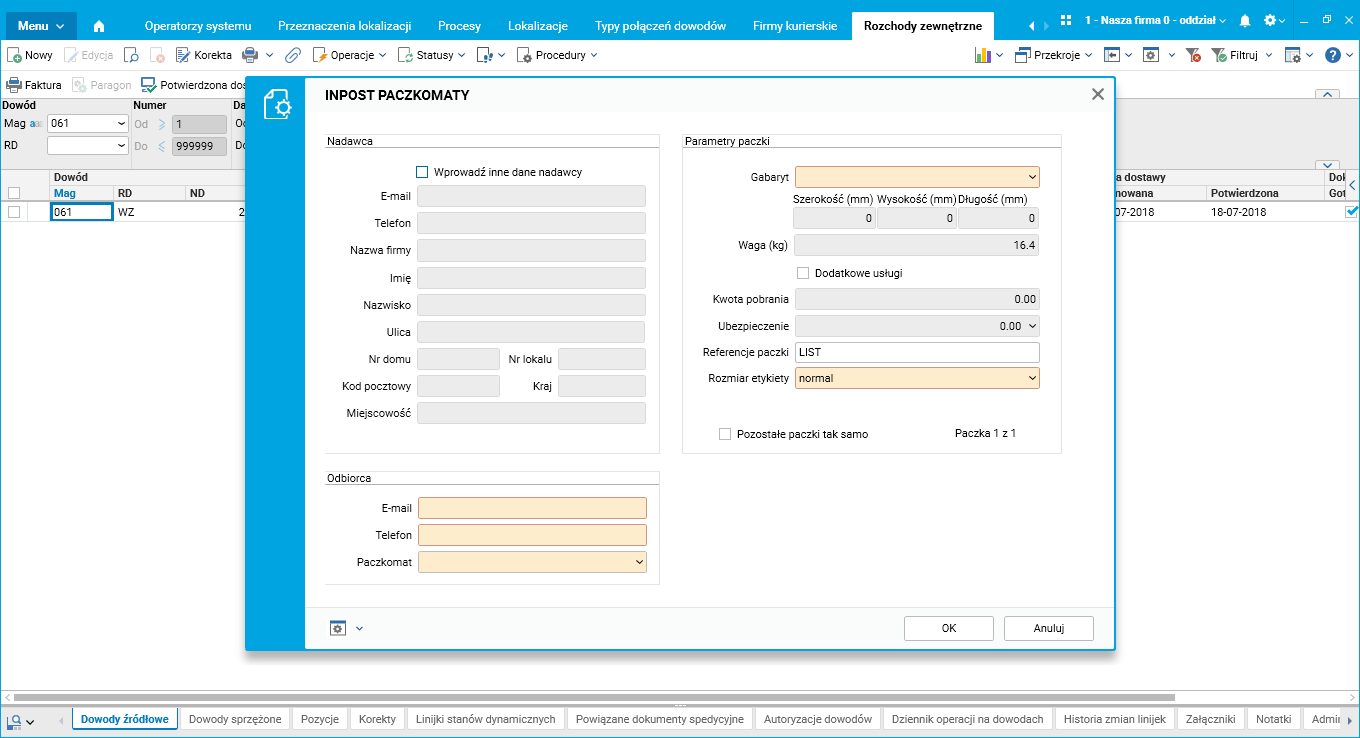
Task: Toggle the select-all checkbox in table header
Action: [14, 193]
